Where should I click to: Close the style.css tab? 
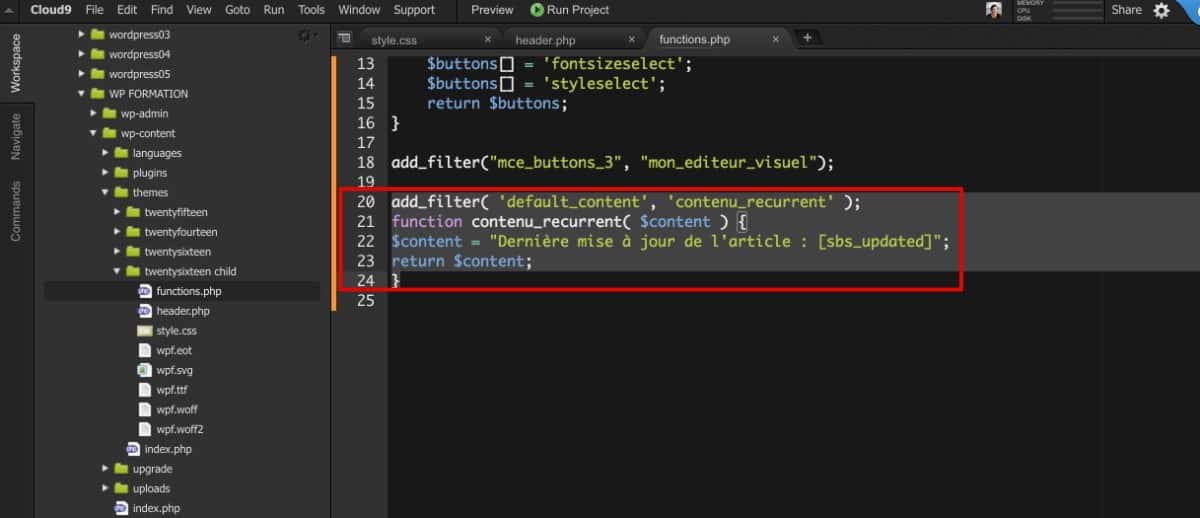point(488,39)
